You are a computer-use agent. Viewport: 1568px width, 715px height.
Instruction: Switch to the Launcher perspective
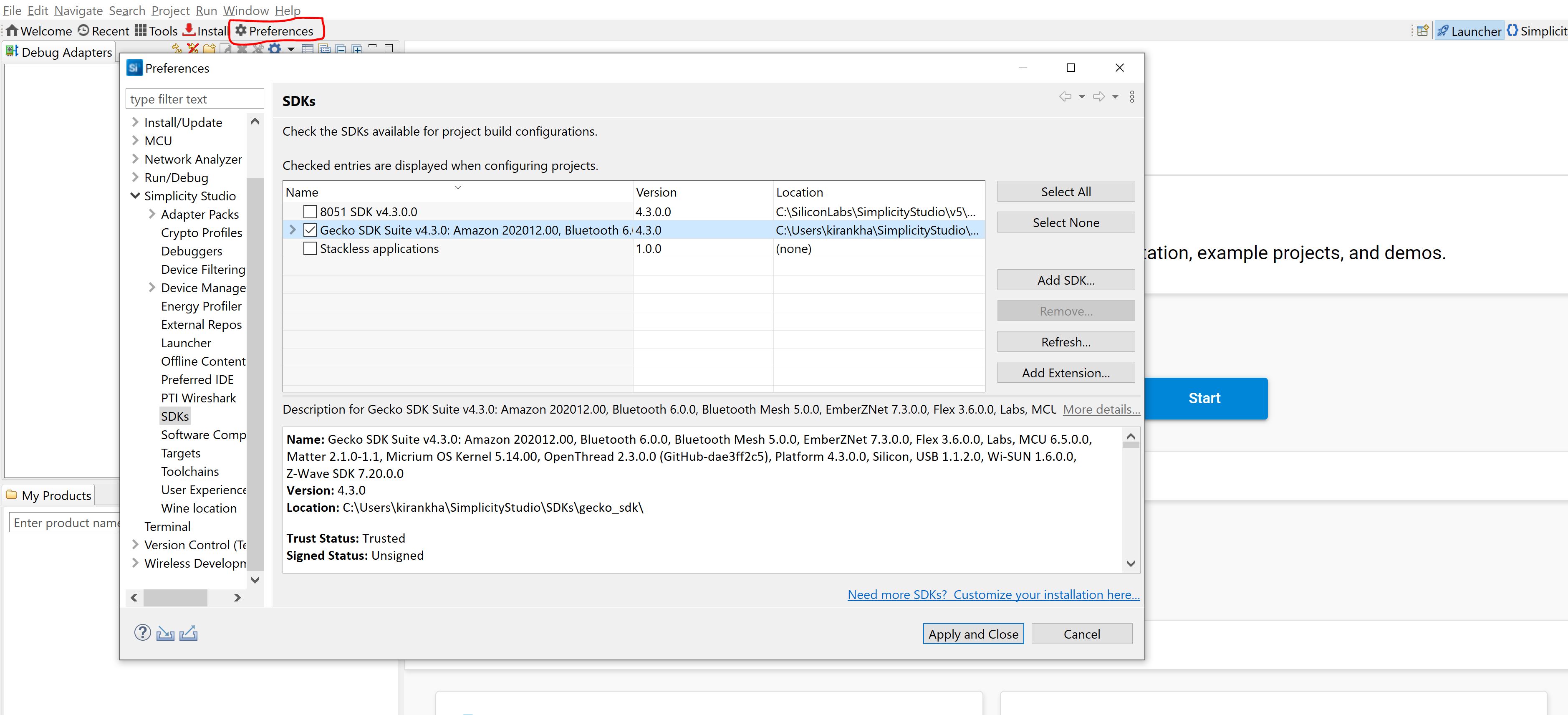[x=1470, y=31]
